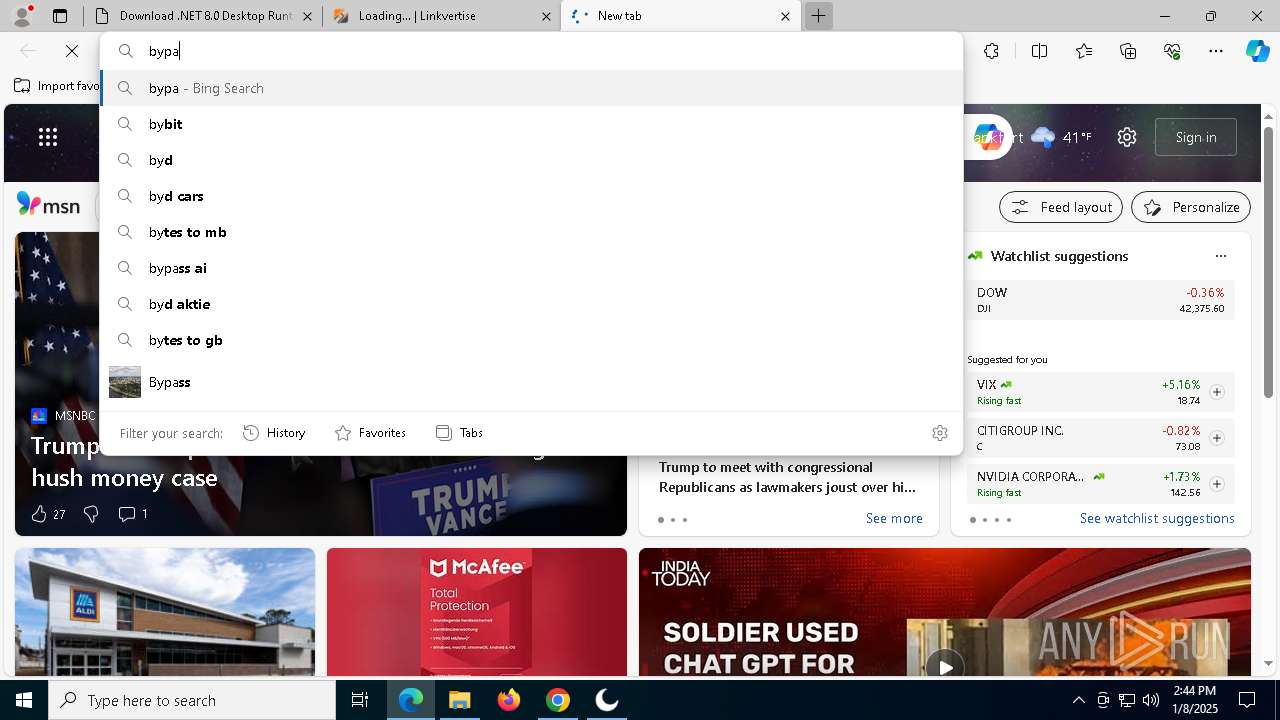Open comments on the Trump story
The image size is (1280, 720).
pyautogui.click(x=133, y=514)
